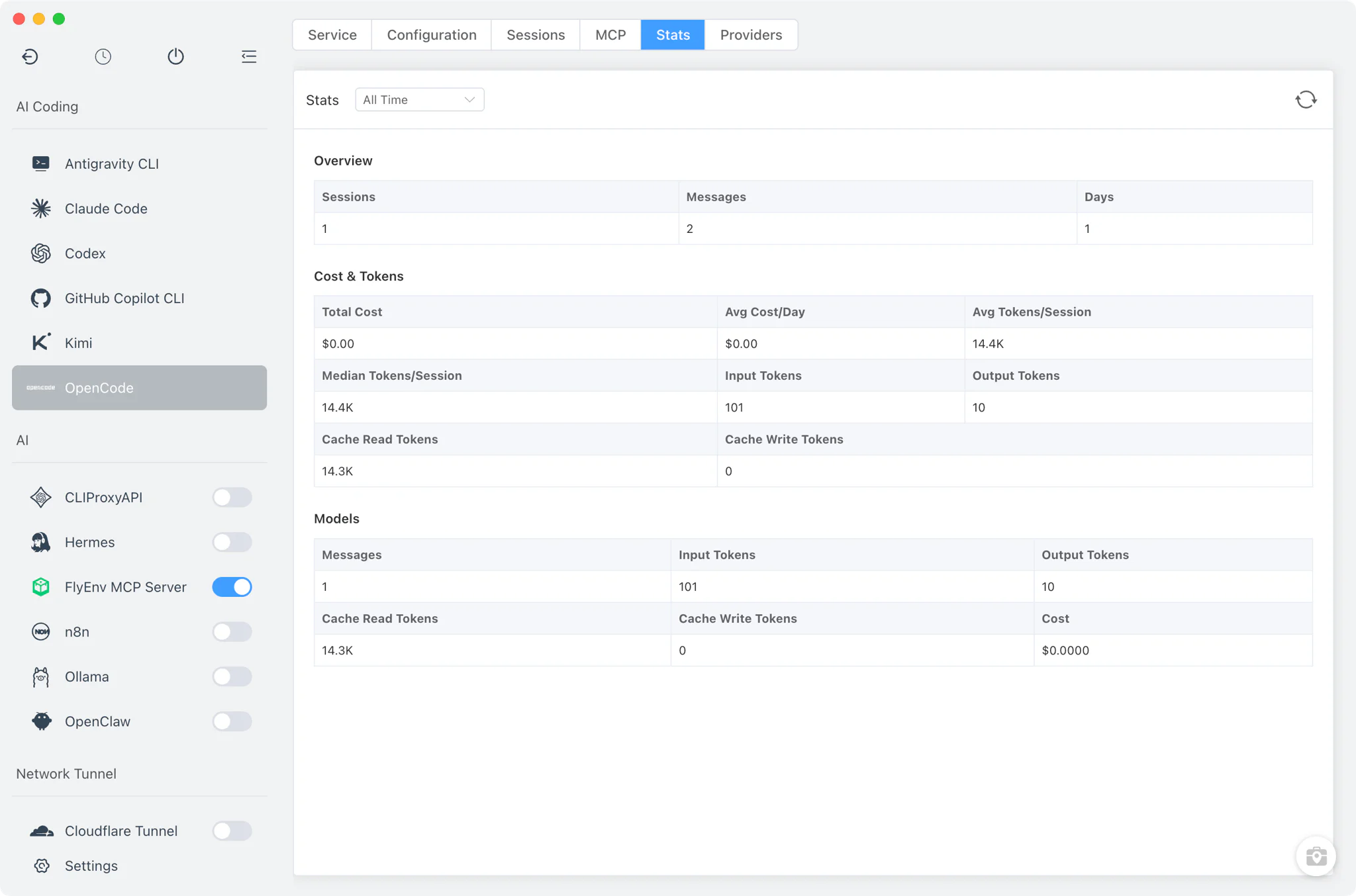1356x896 pixels.
Task: Open the MCP tab
Action: (x=610, y=35)
